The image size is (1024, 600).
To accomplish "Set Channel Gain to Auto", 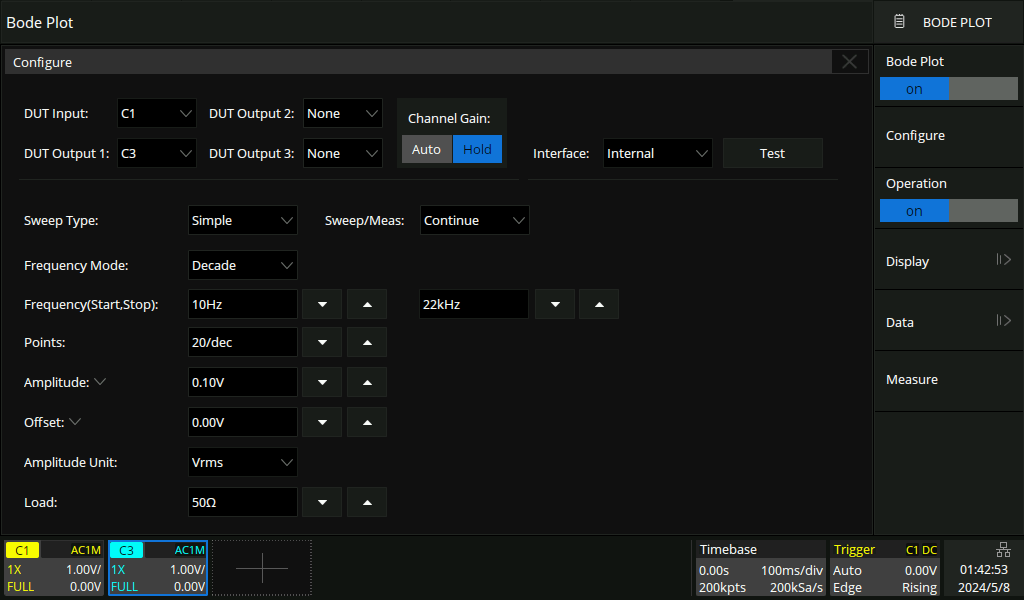I will pos(426,149).
